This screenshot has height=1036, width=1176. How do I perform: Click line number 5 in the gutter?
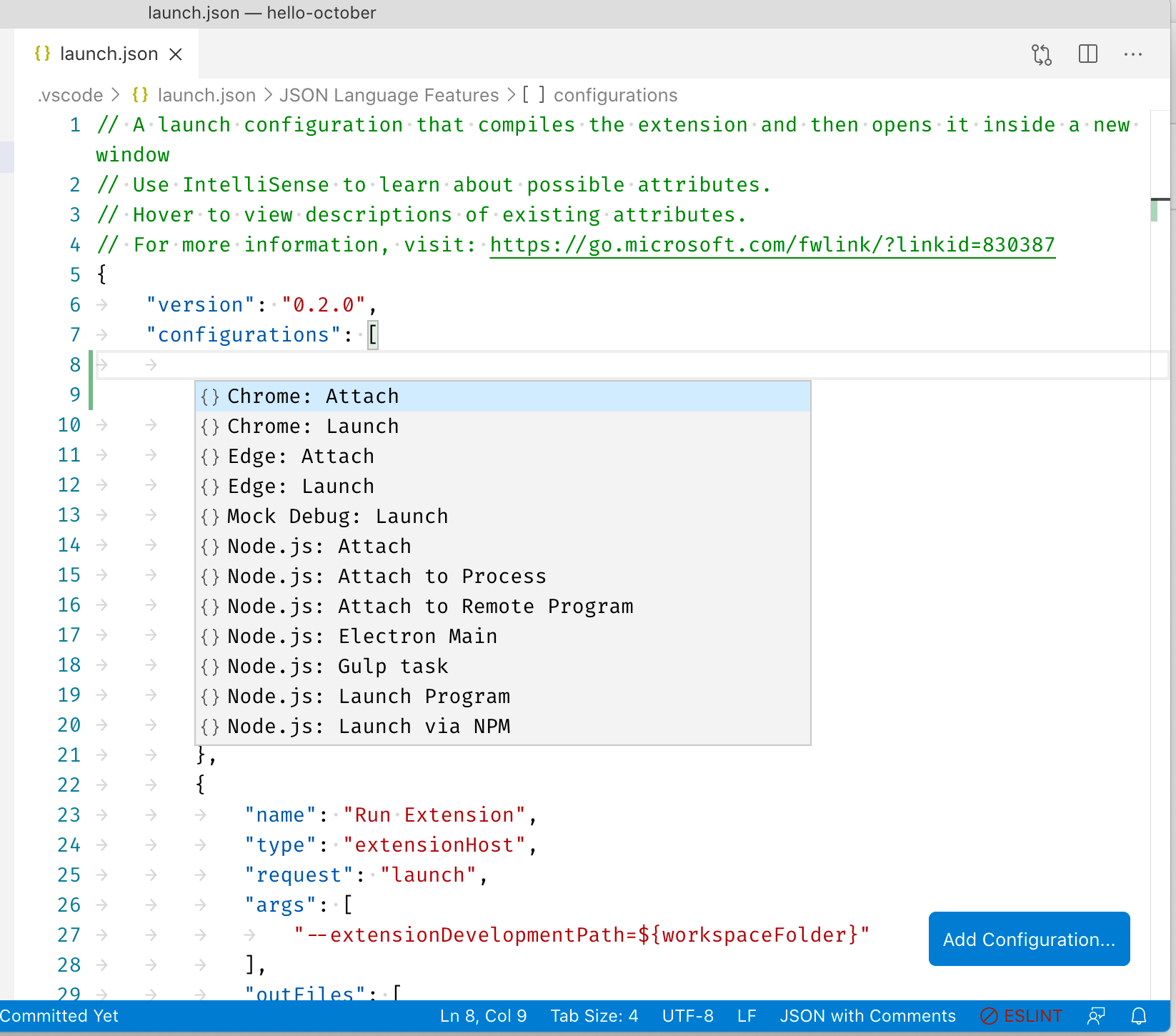click(x=75, y=275)
